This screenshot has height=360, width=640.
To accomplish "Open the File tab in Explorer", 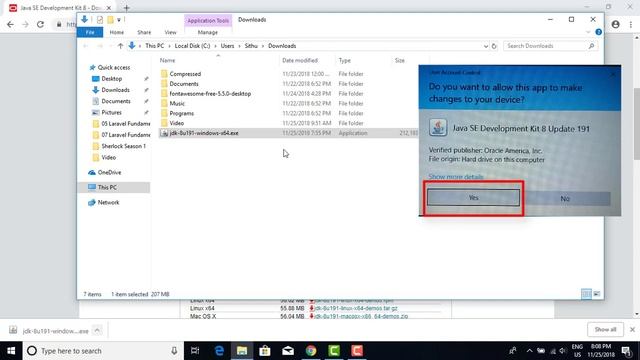I will [x=90, y=32].
